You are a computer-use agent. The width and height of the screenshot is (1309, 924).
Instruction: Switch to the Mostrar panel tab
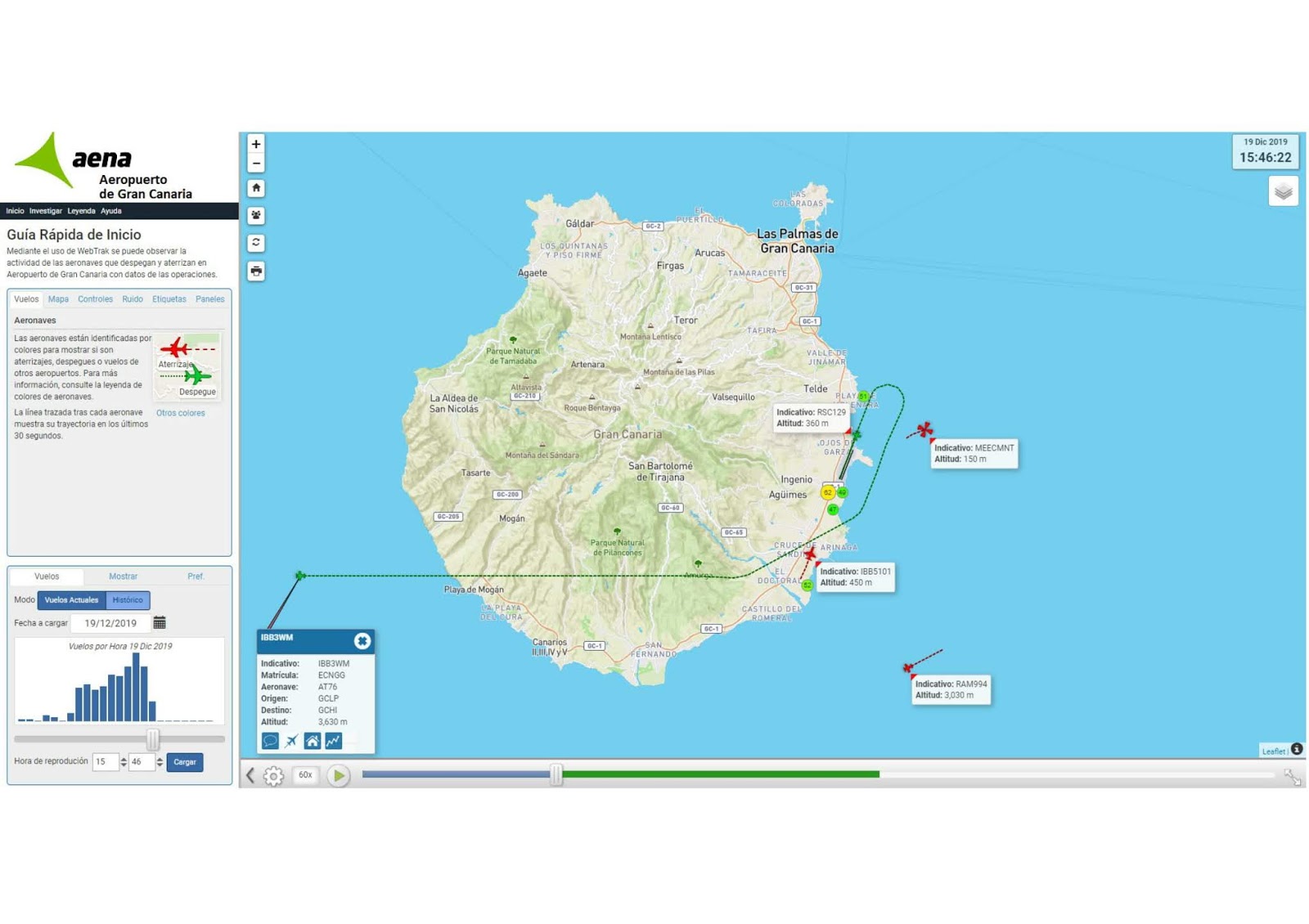(x=123, y=576)
